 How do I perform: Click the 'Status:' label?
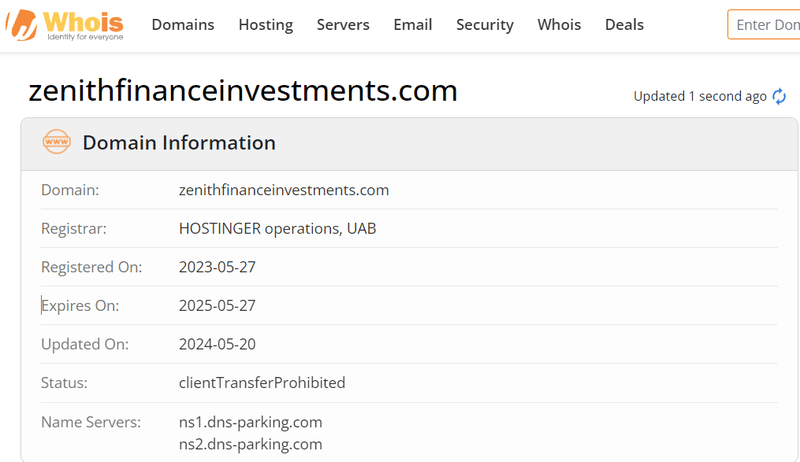click(x=64, y=383)
